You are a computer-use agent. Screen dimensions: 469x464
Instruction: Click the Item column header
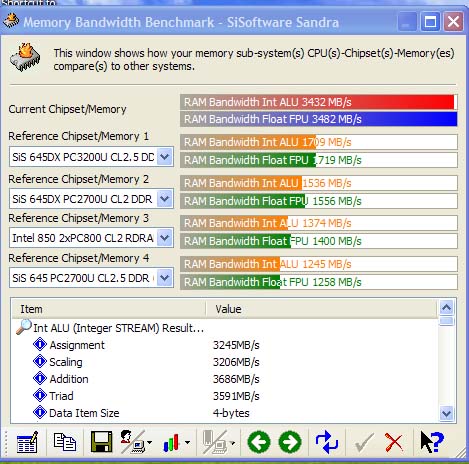coord(109,309)
